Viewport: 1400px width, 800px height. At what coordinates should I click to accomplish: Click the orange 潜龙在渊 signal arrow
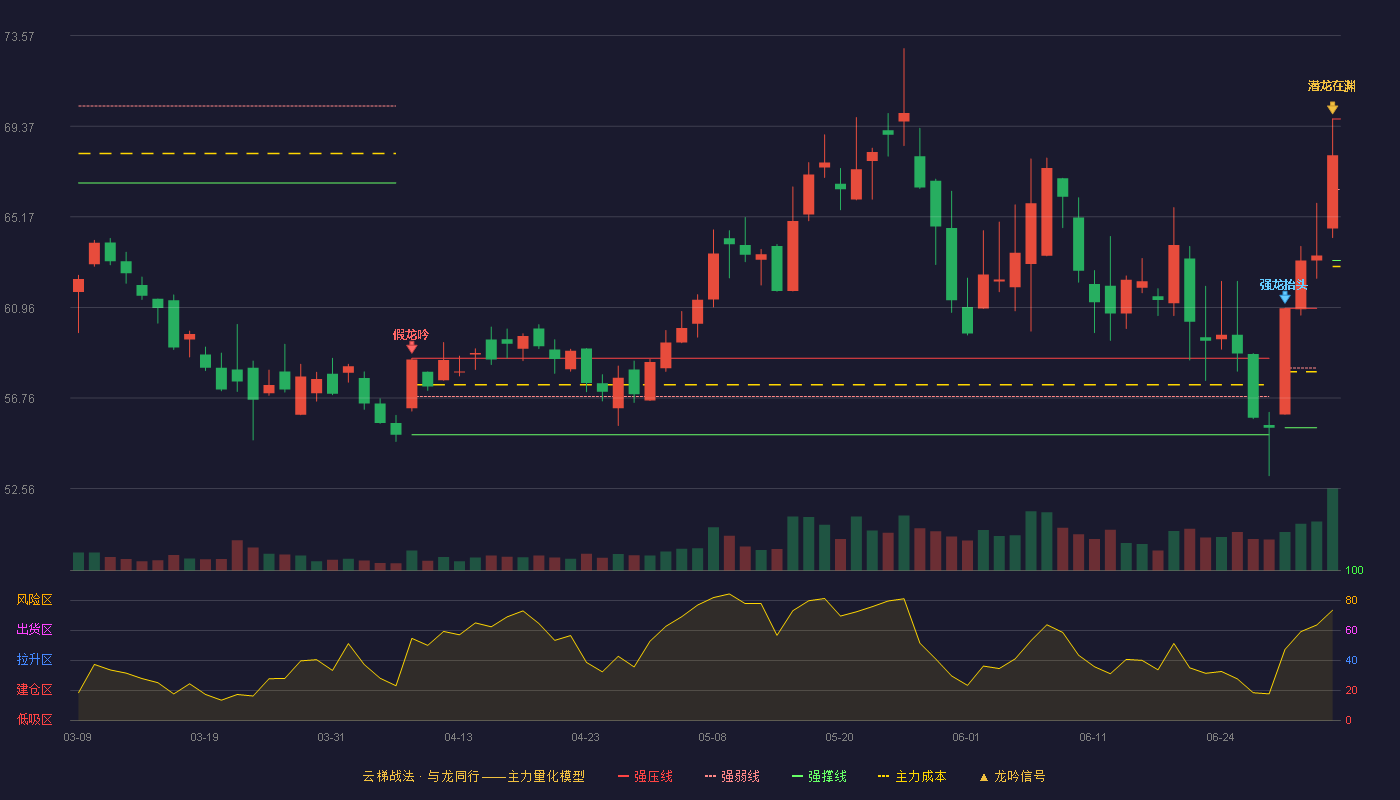(1332, 108)
